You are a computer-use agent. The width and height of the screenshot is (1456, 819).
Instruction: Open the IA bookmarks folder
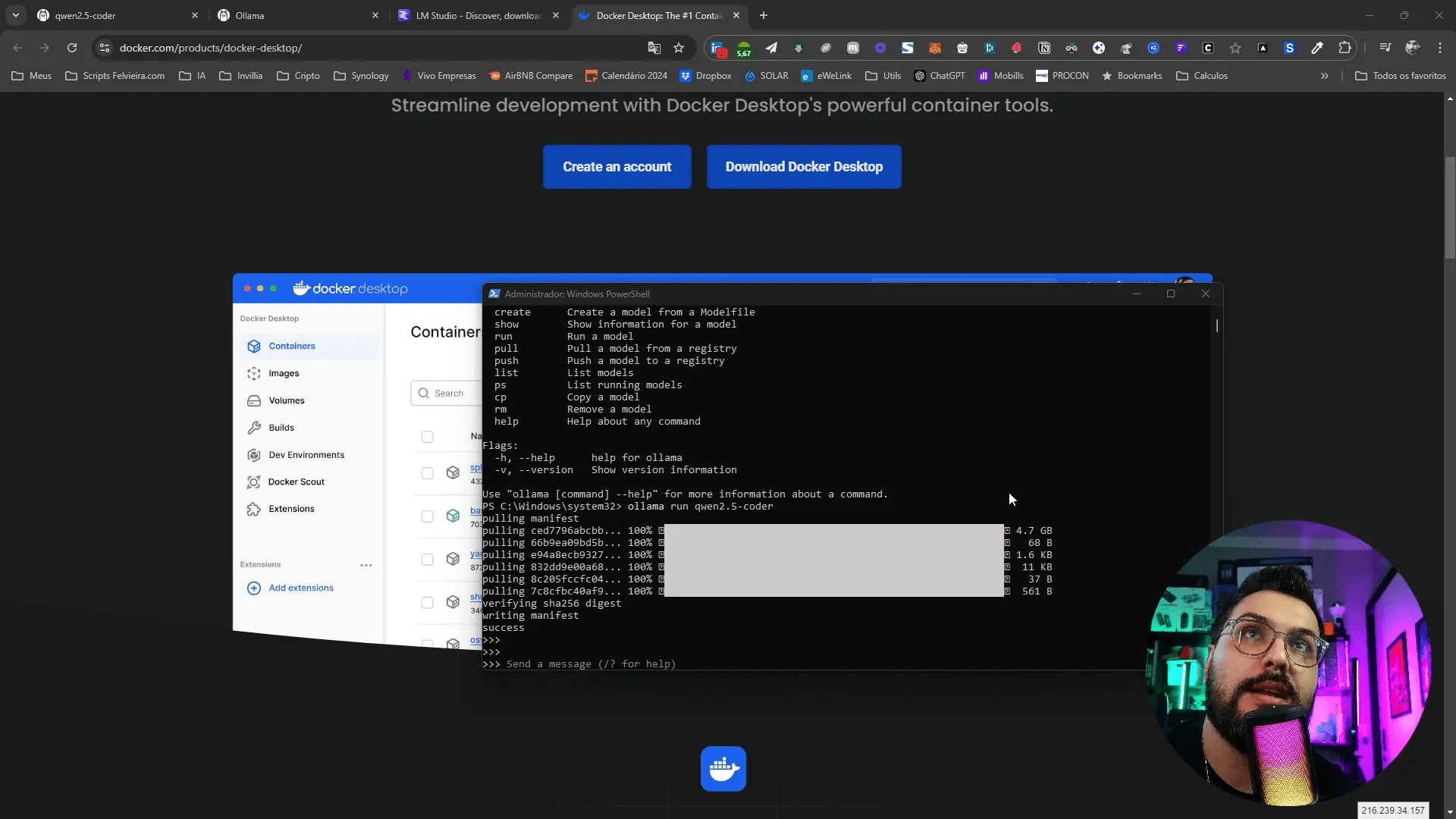click(192, 76)
